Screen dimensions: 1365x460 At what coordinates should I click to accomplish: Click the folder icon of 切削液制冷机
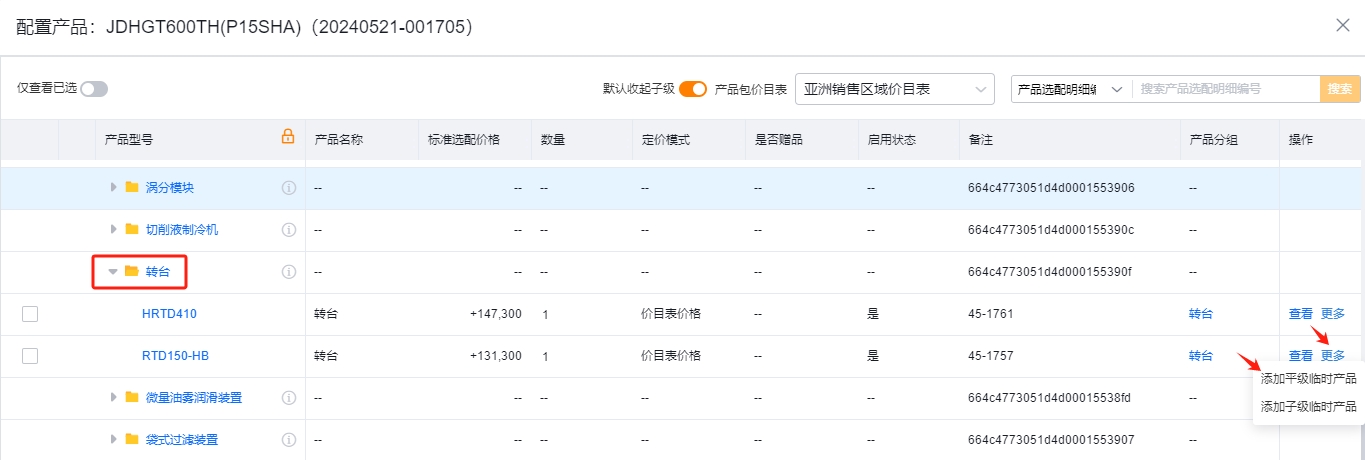132,229
